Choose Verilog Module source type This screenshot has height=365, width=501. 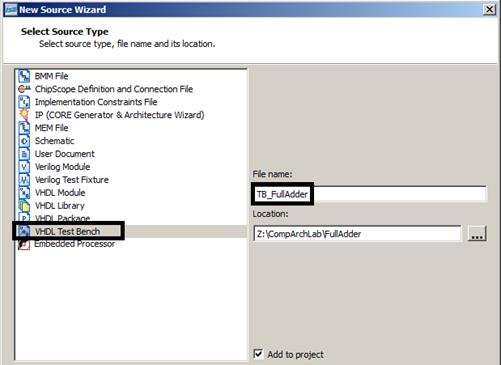point(62,167)
